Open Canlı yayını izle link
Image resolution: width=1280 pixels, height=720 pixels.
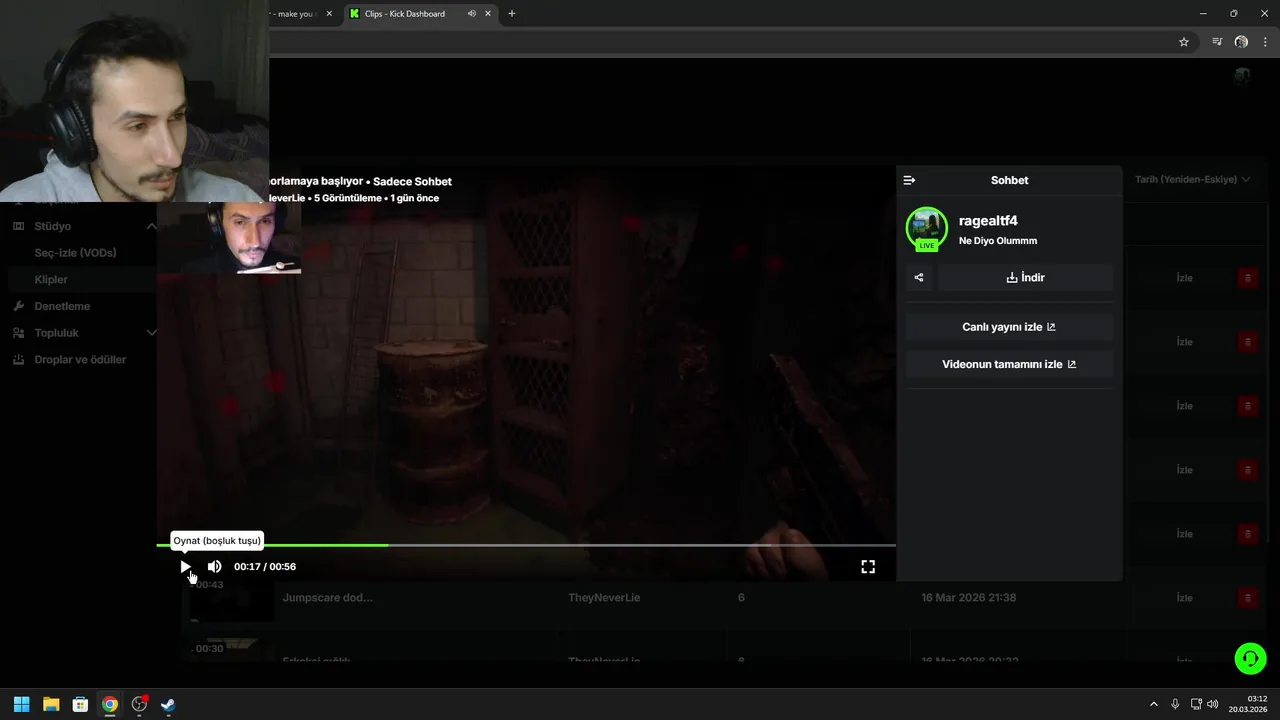pyautogui.click(x=1009, y=327)
